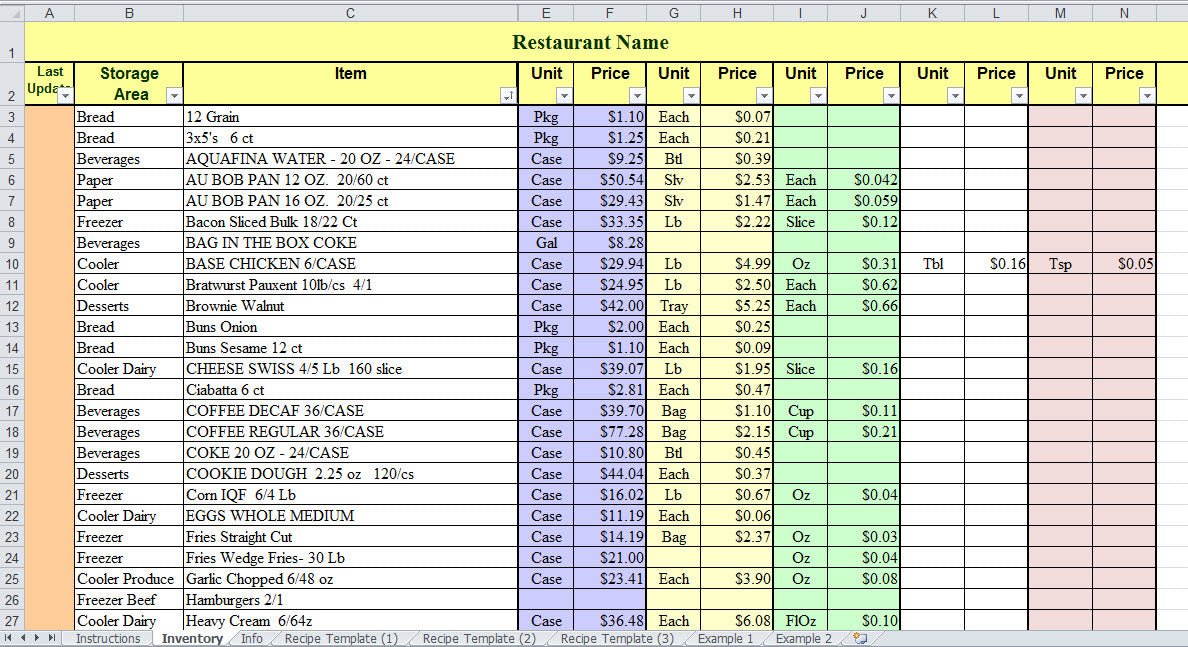The image size is (1188, 647).
Task: Go to next sheet tab arrow
Action: point(36,638)
